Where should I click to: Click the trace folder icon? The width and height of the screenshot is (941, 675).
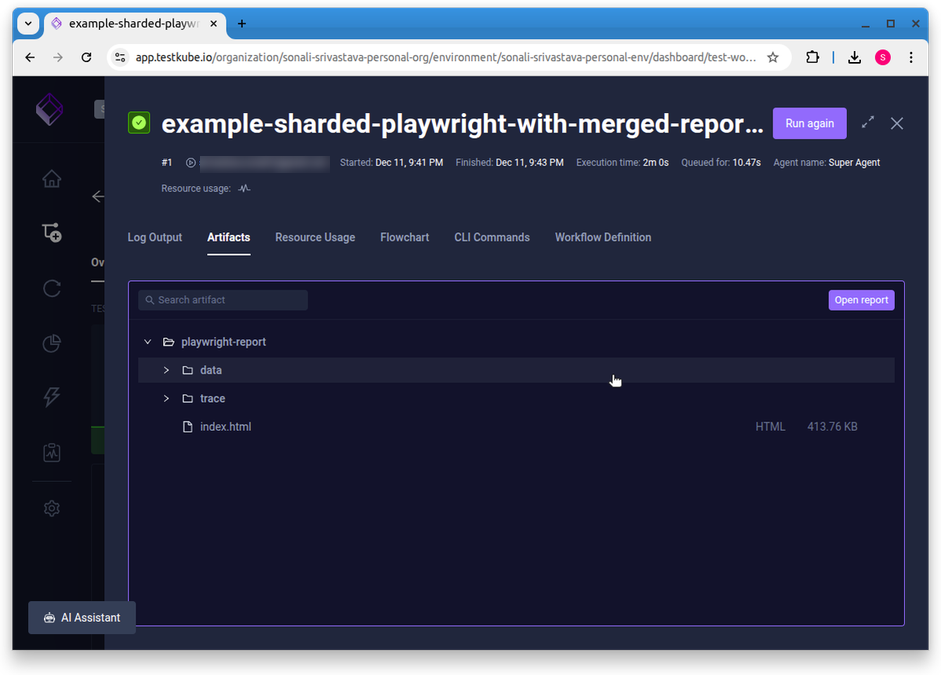(x=188, y=398)
